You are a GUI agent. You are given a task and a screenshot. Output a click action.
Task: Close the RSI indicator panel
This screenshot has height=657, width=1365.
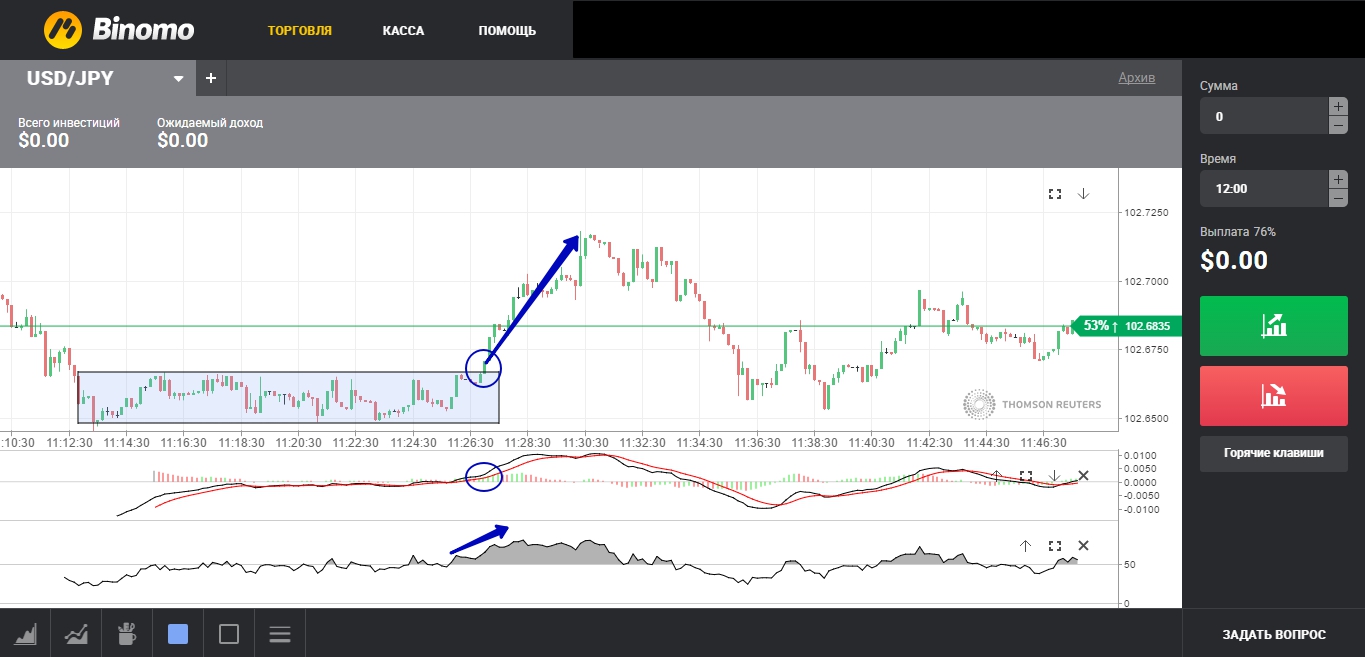click(x=1083, y=546)
